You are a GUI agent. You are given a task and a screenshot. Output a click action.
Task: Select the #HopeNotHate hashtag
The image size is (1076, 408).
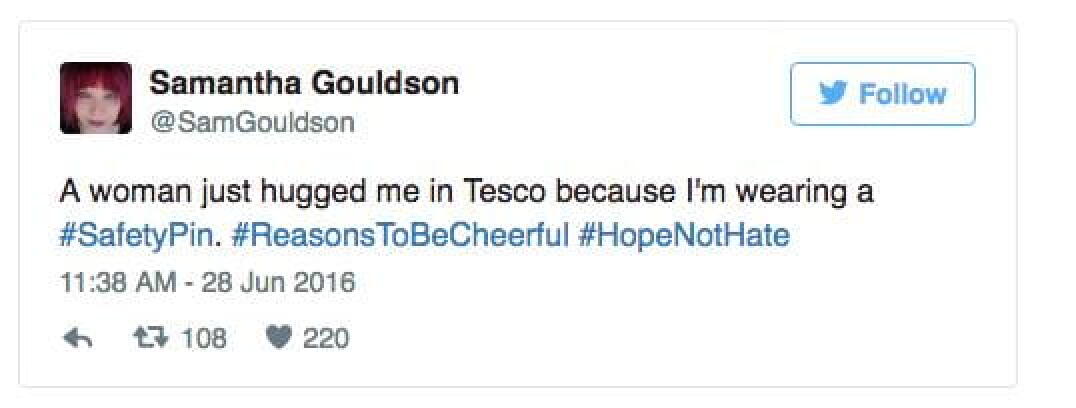pyautogui.click(x=684, y=236)
